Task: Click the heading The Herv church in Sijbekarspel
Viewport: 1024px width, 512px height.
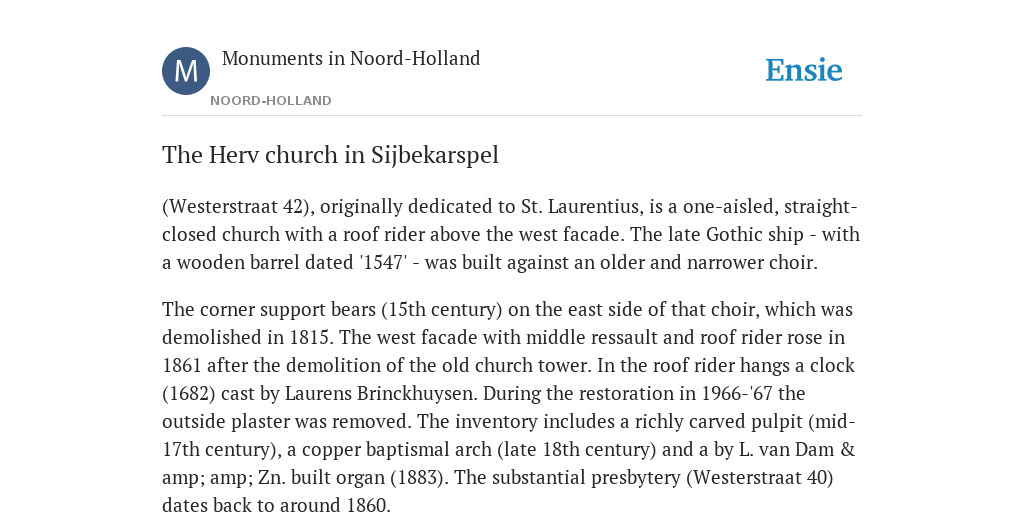Action: 330,155
